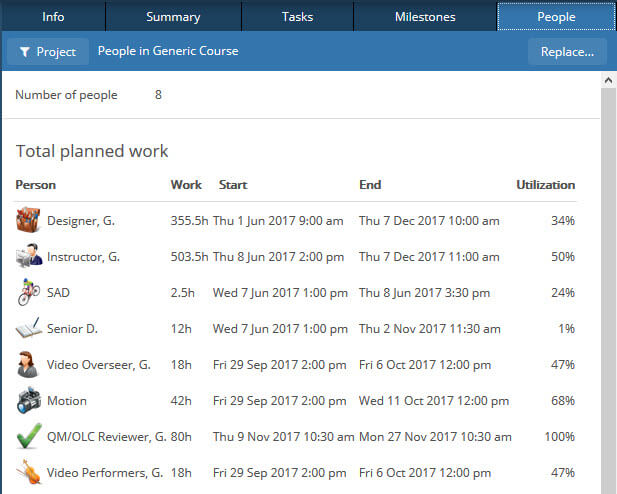Click the 68% utilization value
The width and height of the screenshot is (617, 494).
tap(563, 401)
